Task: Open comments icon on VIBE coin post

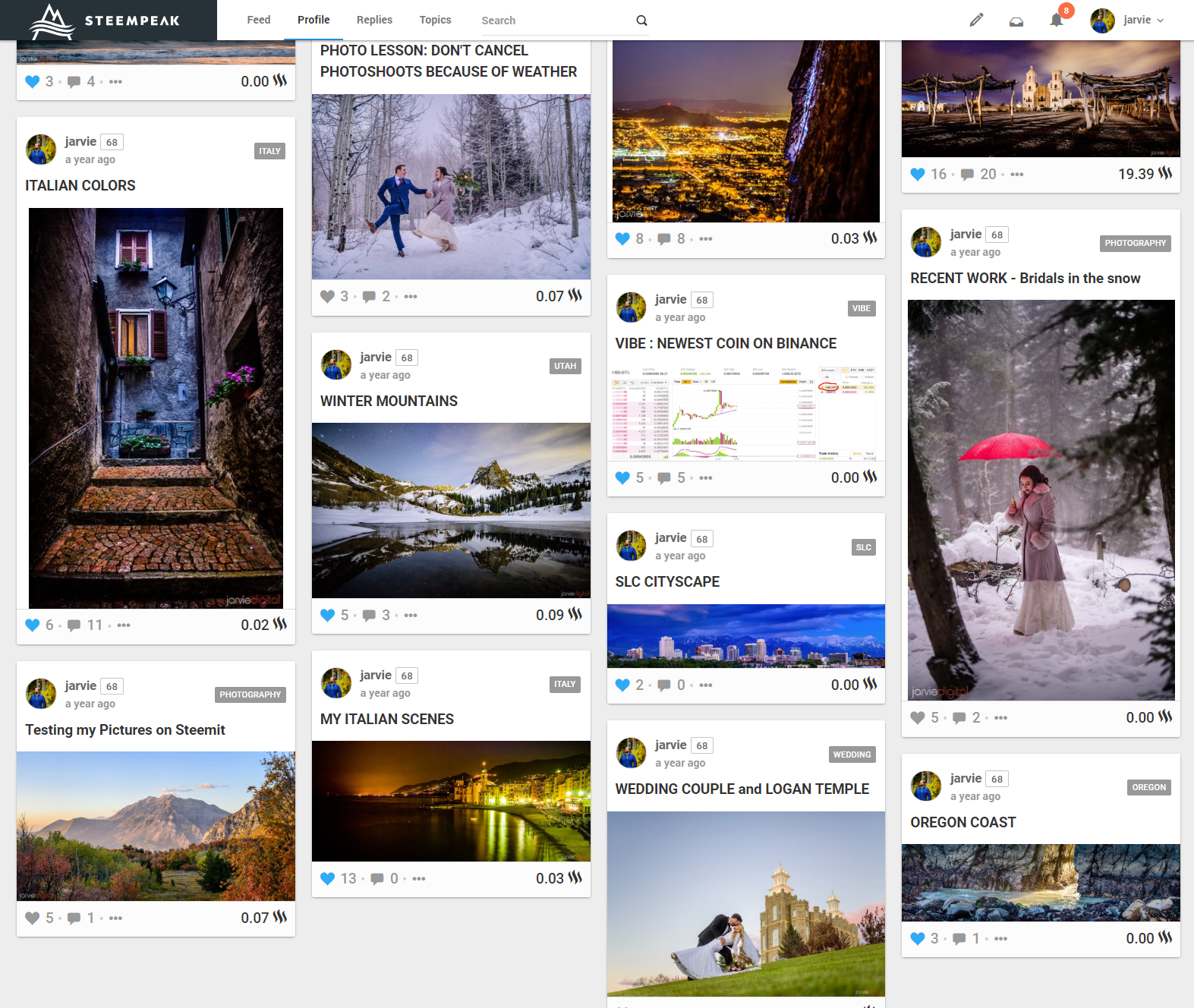Action: pos(664,478)
